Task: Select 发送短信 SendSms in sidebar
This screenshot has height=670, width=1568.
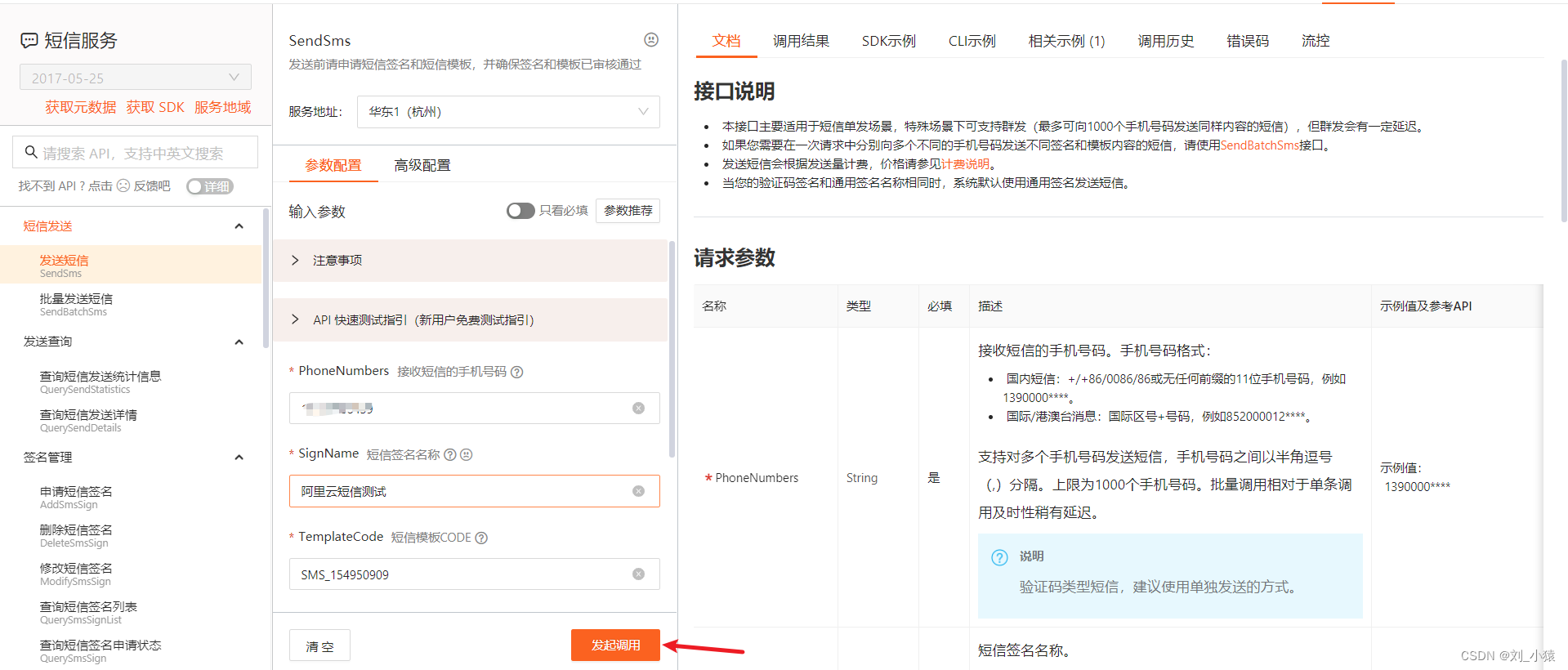Action: [131, 266]
